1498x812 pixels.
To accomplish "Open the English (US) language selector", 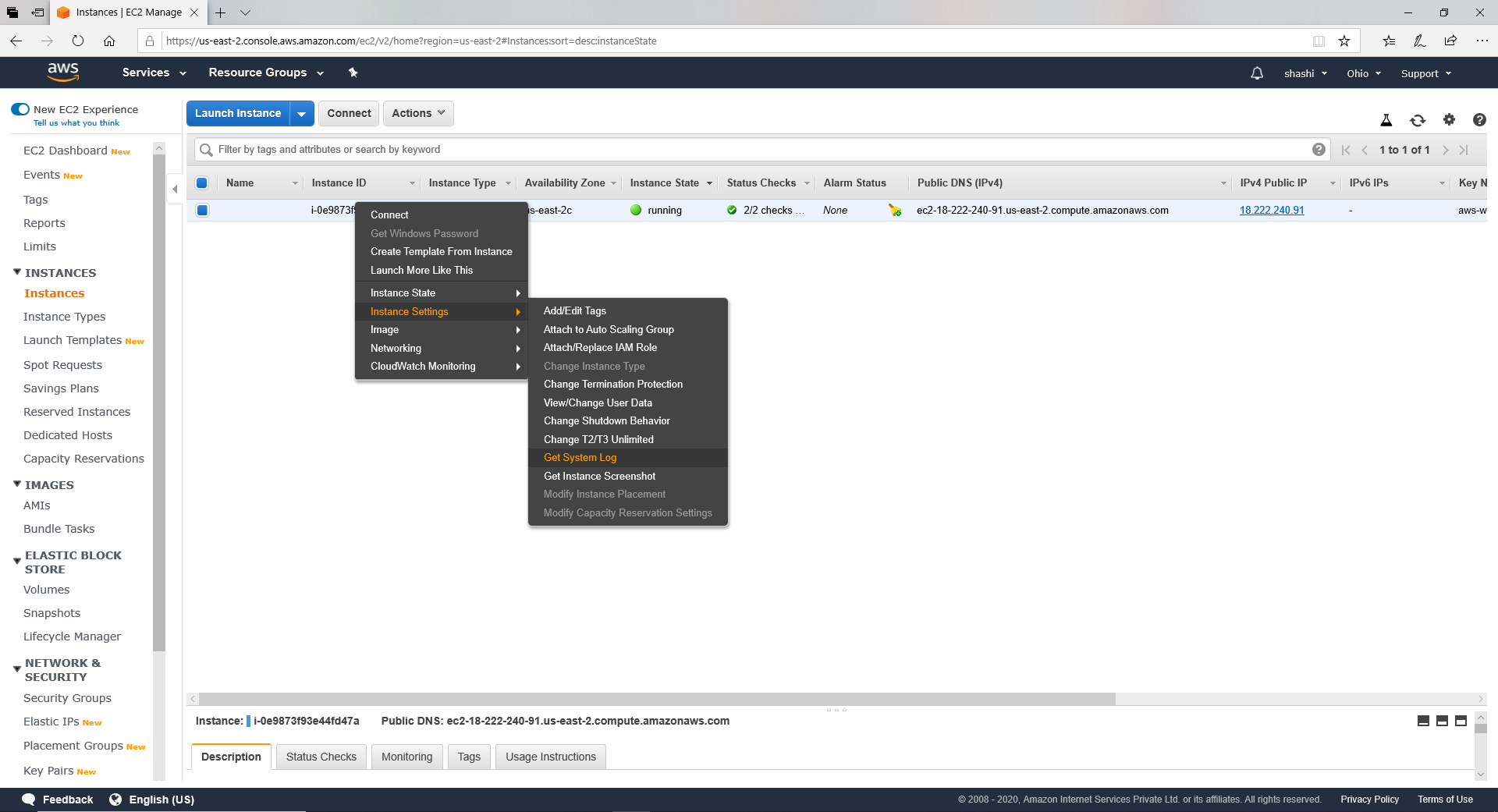I will tap(152, 800).
